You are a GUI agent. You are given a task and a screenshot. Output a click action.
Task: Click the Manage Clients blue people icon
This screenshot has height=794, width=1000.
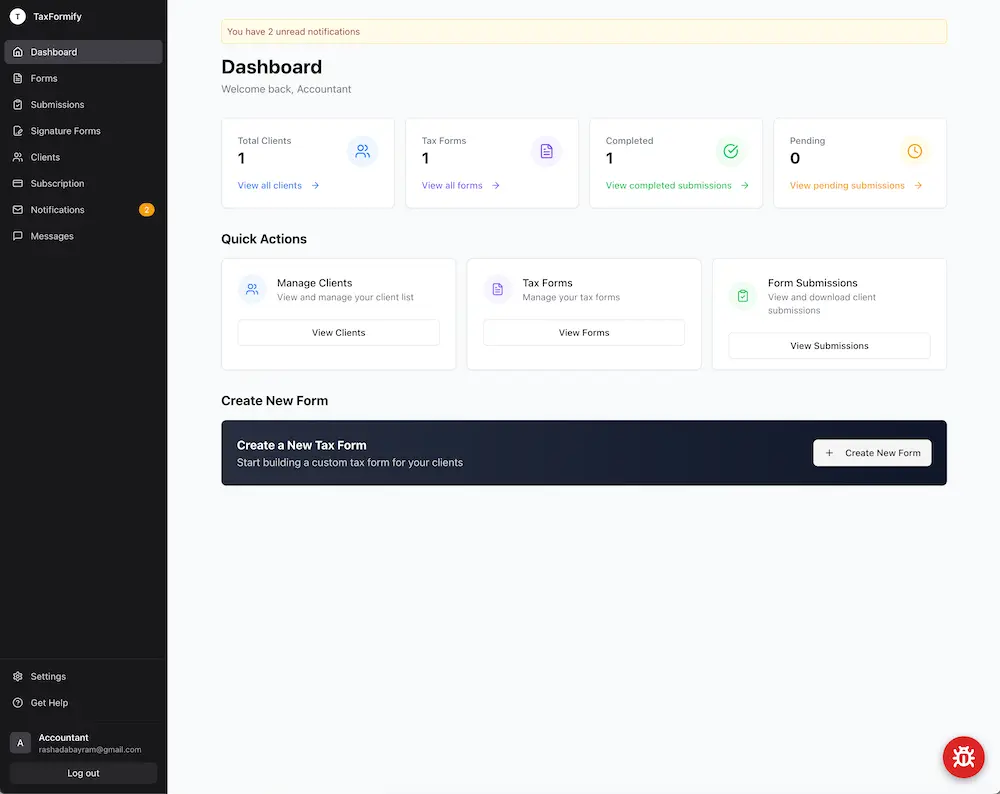click(x=252, y=290)
